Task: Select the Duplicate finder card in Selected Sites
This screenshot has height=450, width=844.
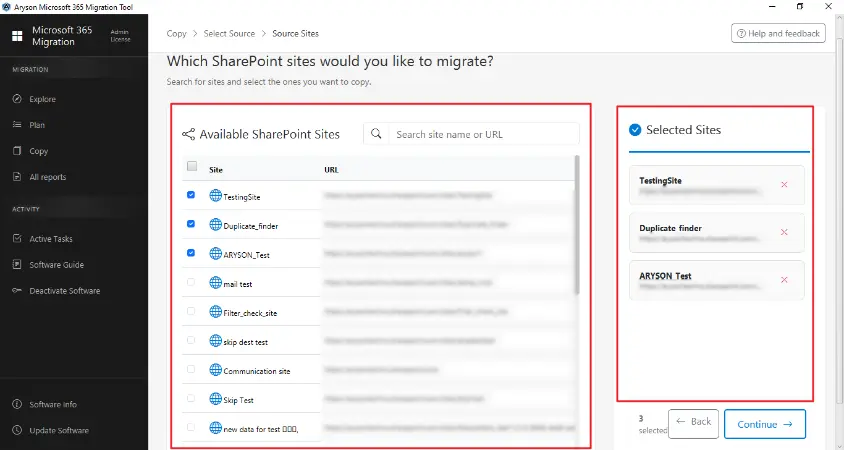Action: (x=717, y=233)
